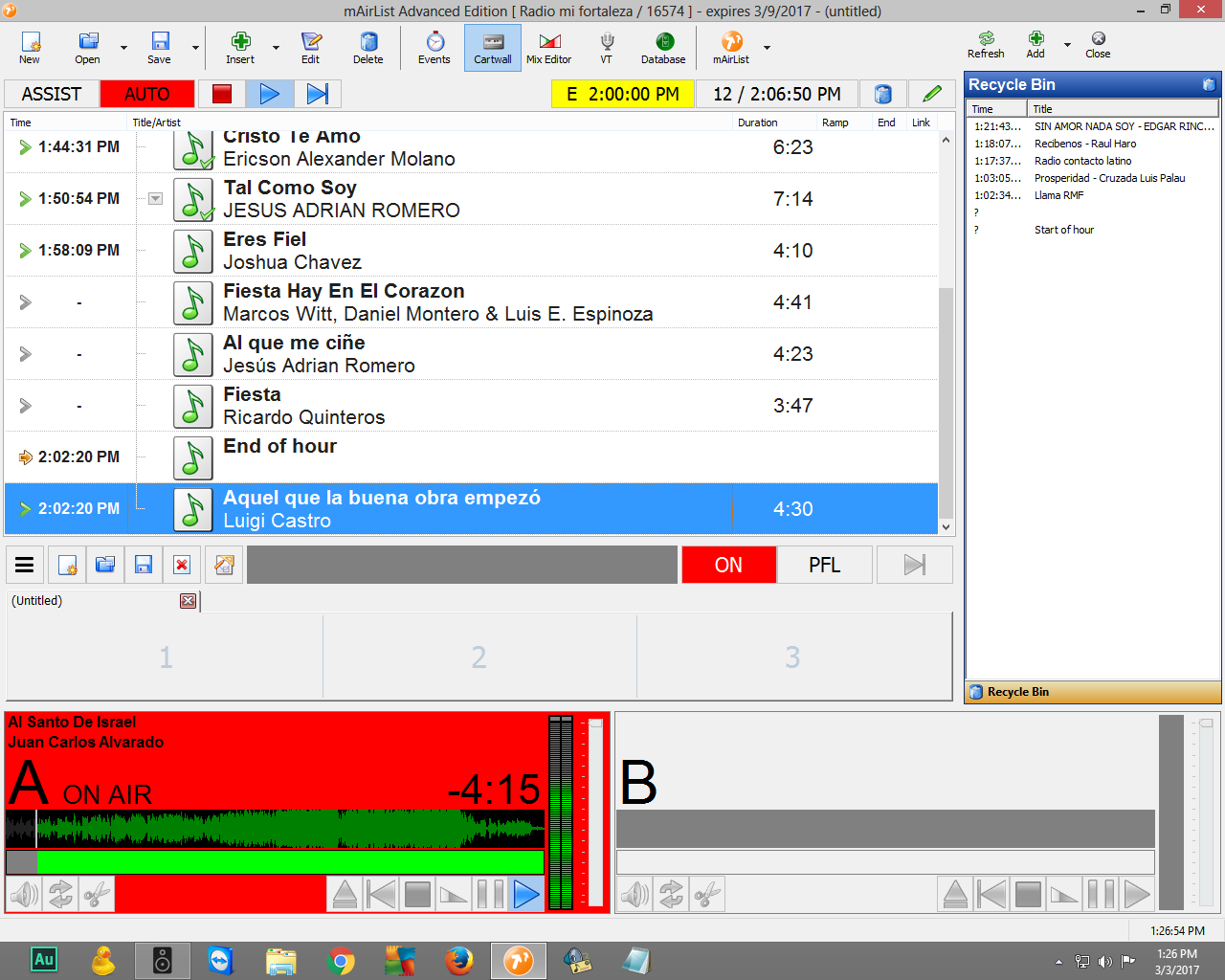
Task: Select the End of hour item
Action: [471, 457]
